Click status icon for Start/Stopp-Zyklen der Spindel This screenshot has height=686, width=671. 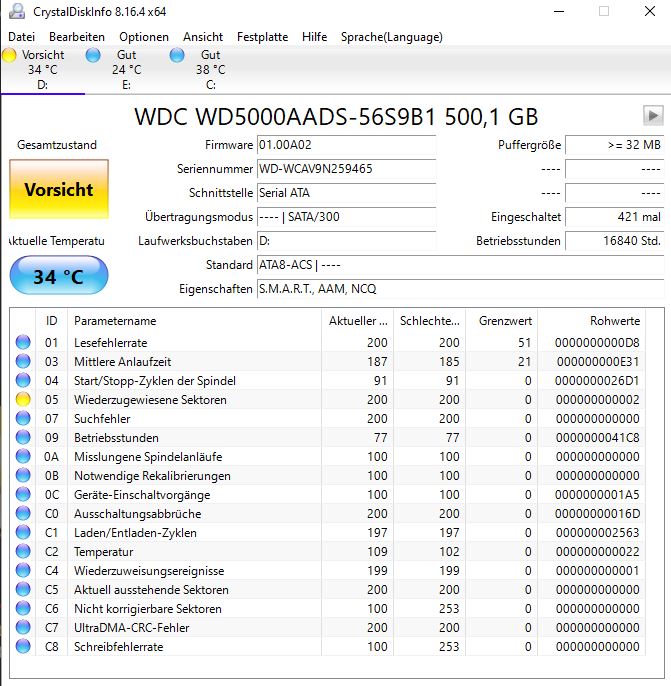(x=23, y=380)
